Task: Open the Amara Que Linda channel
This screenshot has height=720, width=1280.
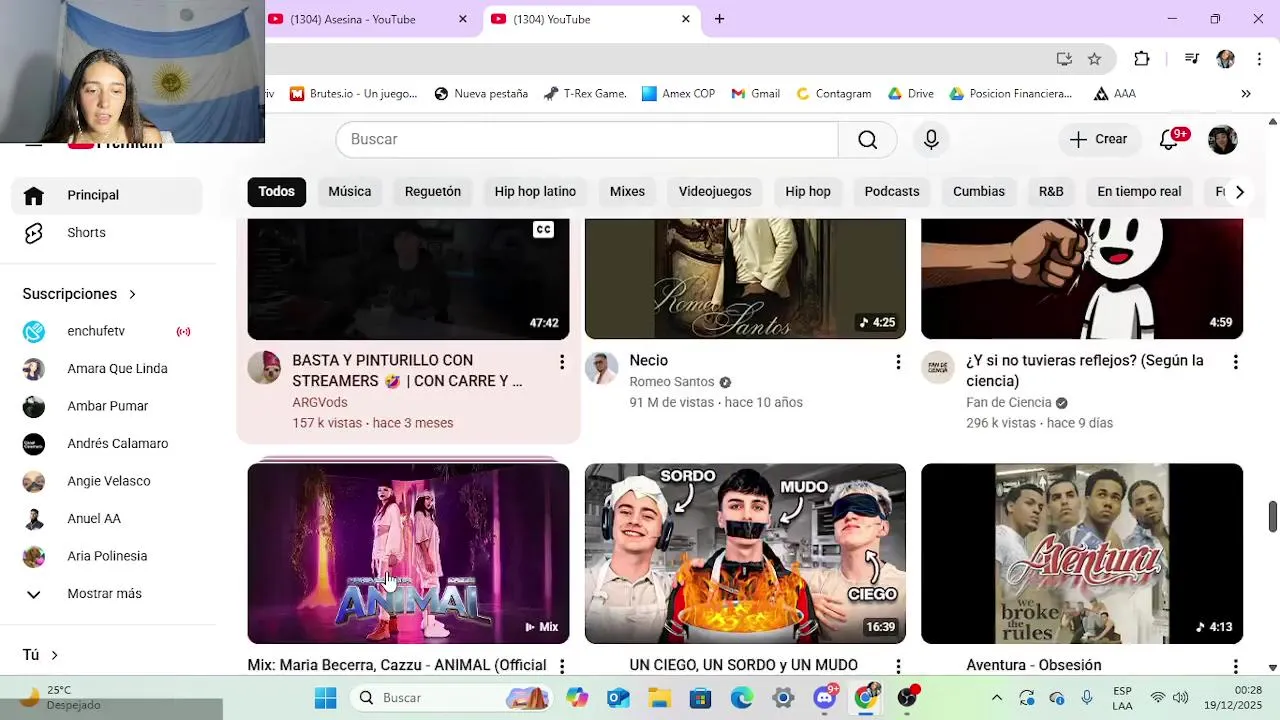Action: coord(107,369)
